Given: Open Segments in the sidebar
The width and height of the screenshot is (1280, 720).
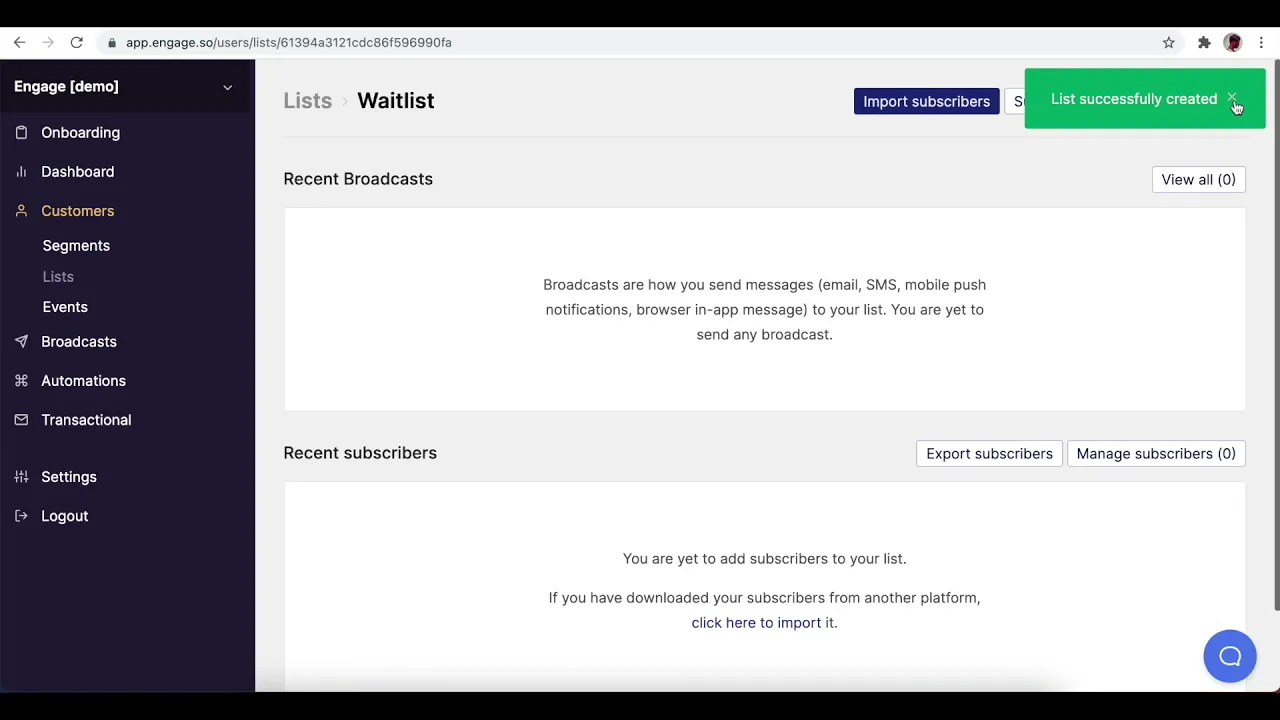Looking at the screenshot, I should (76, 246).
